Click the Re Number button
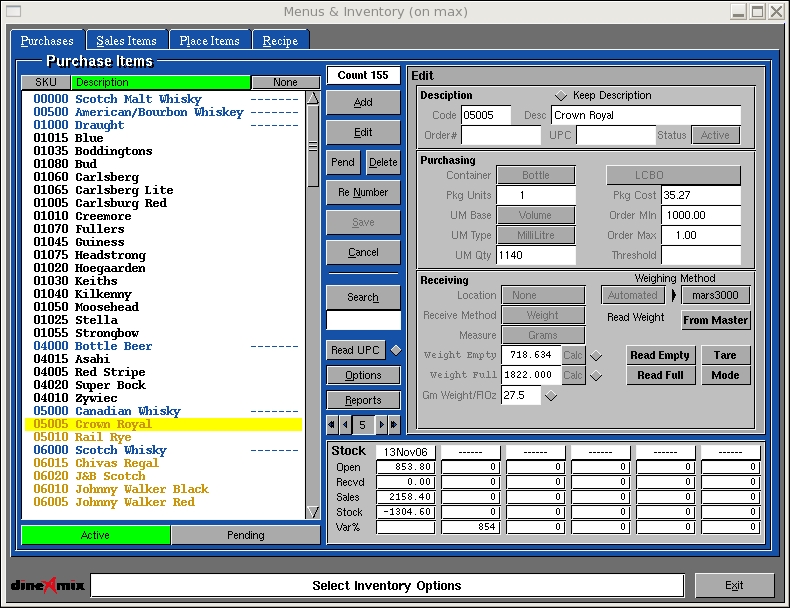Screen dimensions: 790x608 tap(363, 192)
